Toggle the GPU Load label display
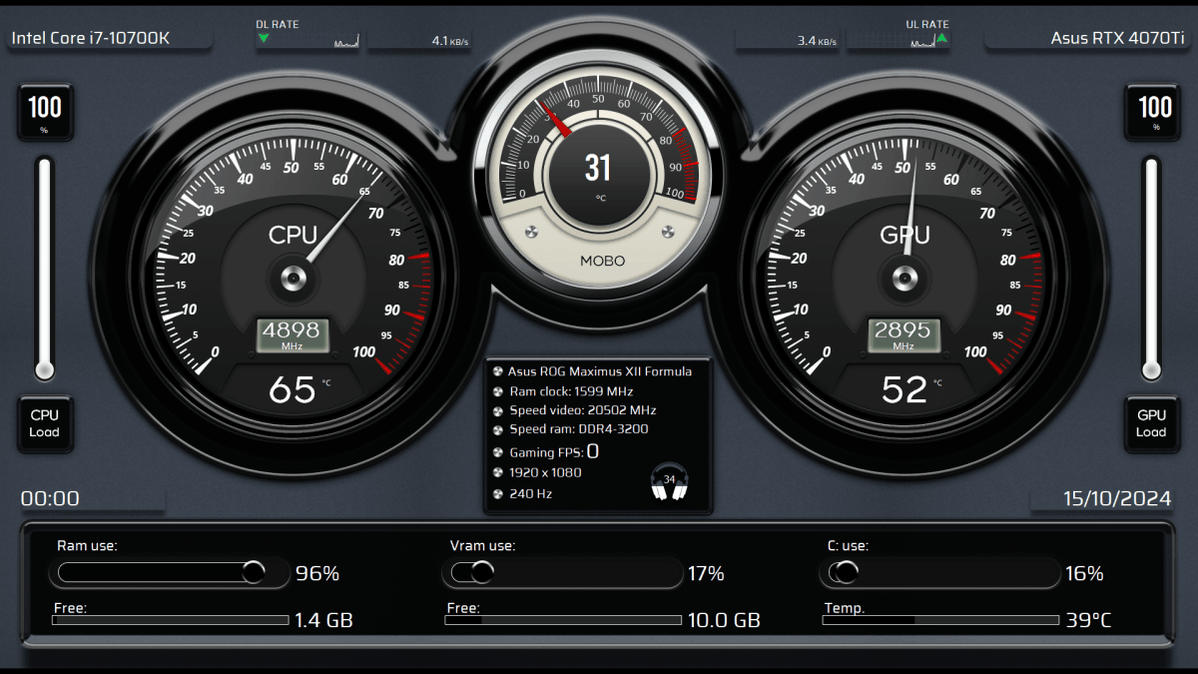 pos(1151,424)
